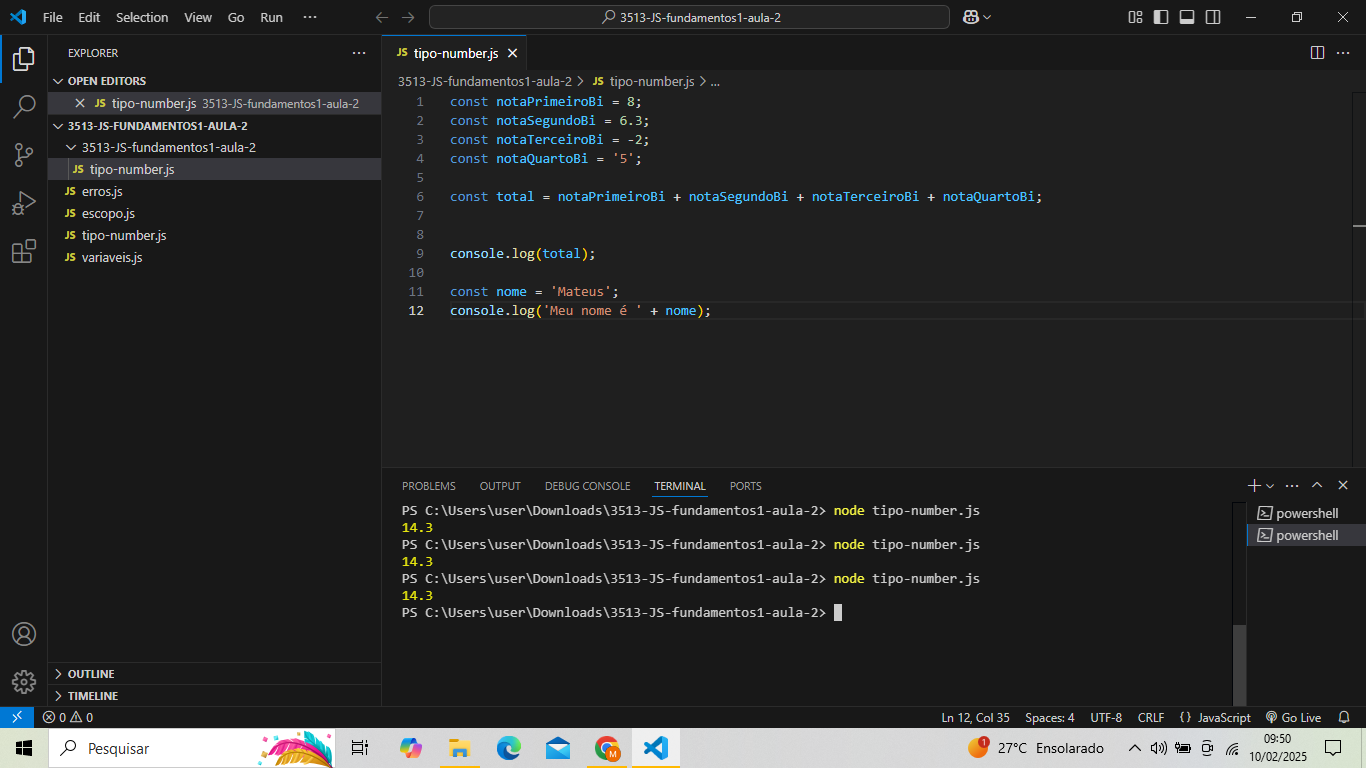Click the Explorer more actions ellipsis
Screen dimensions: 1366x768
pyautogui.click(x=359, y=53)
